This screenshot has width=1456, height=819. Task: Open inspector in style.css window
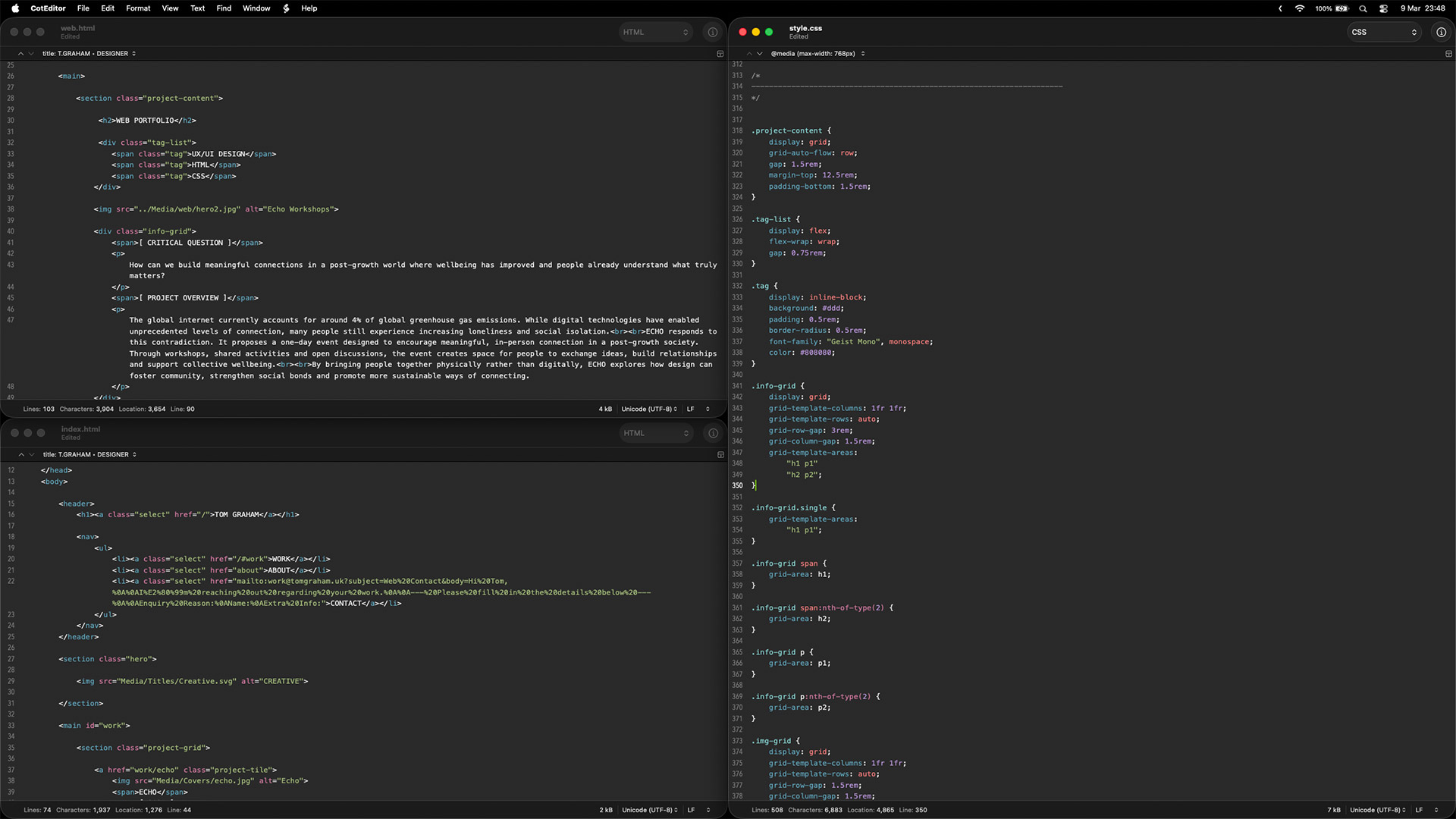tap(1441, 32)
